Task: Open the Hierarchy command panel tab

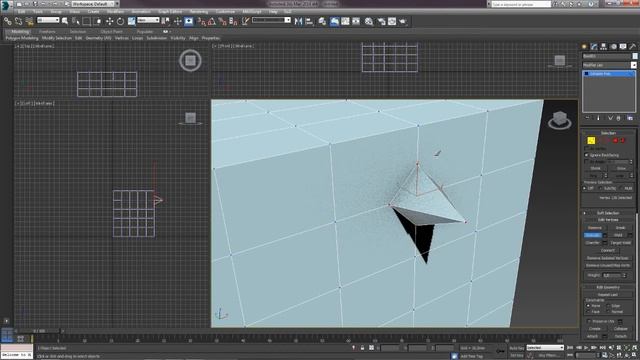Action: (x=603, y=47)
